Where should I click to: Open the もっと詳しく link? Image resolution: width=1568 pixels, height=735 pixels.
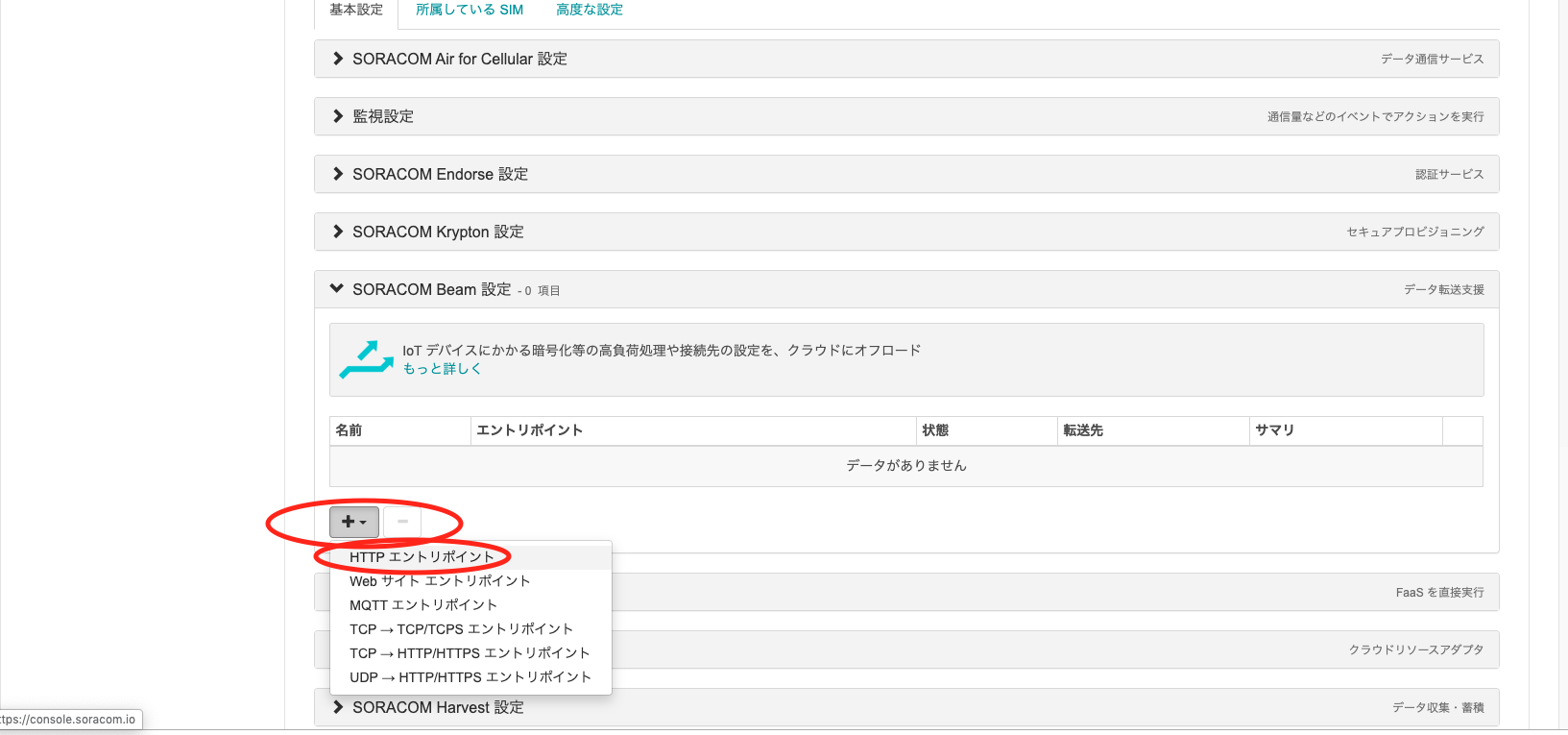coord(442,369)
